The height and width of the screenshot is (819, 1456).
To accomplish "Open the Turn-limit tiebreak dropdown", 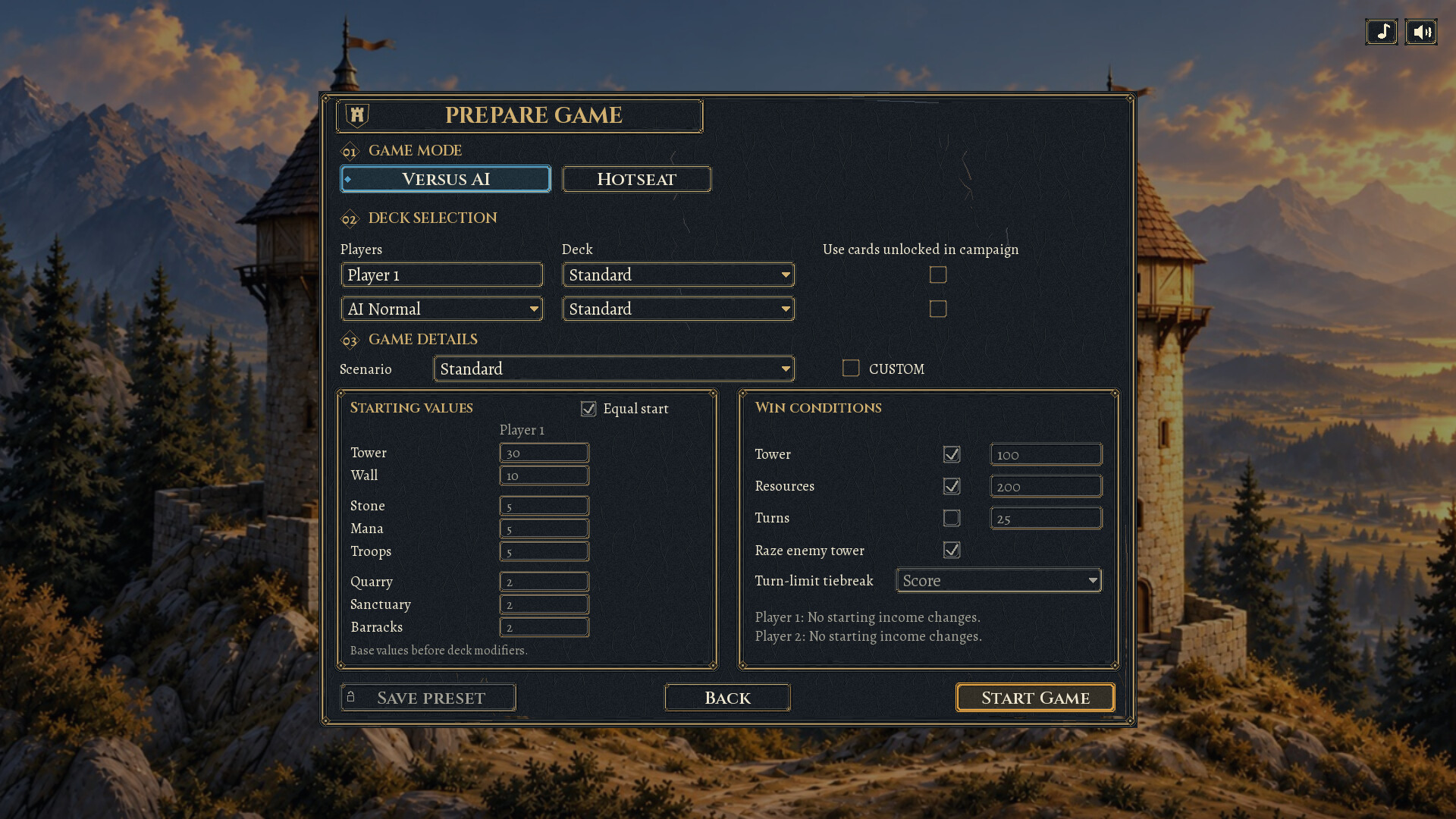I will [x=999, y=580].
